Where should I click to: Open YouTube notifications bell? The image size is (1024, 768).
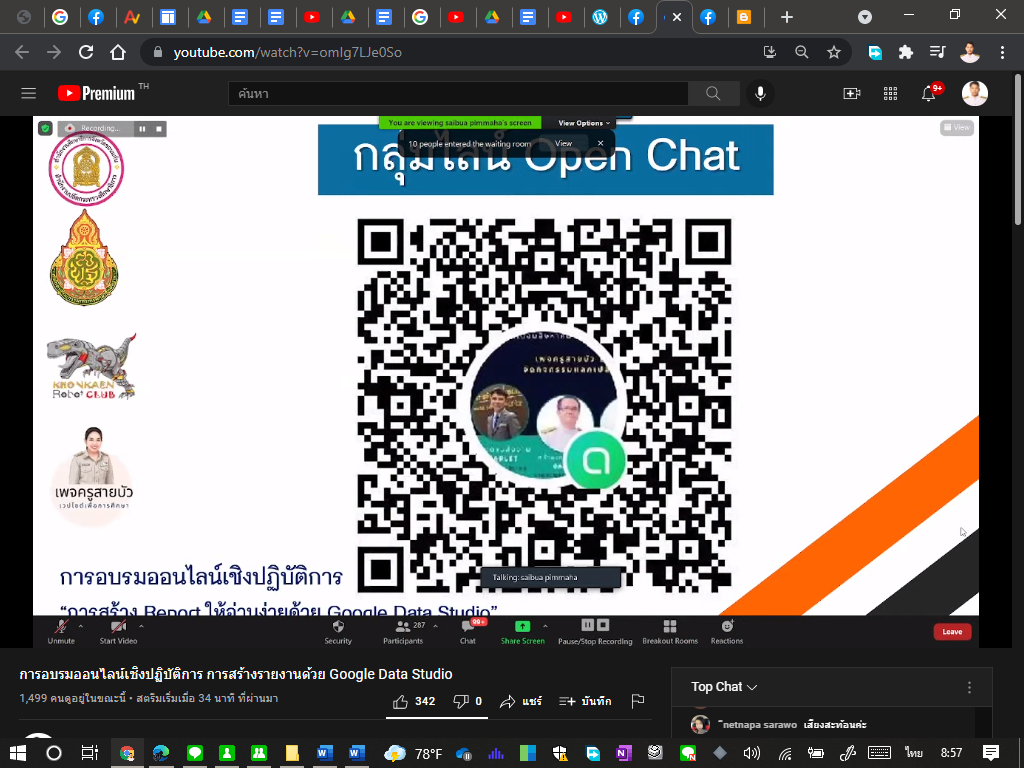pos(929,93)
